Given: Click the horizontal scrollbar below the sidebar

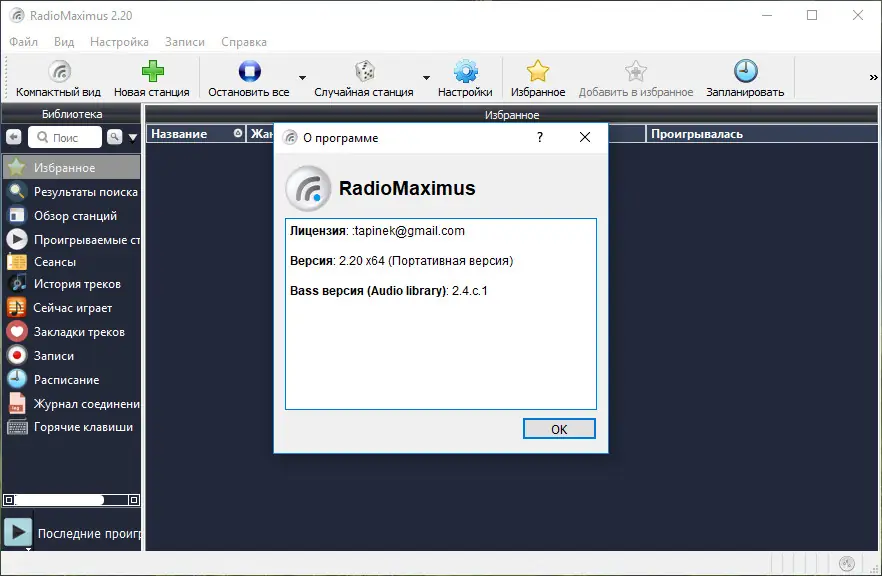Looking at the screenshot, I should coord(60,498).
